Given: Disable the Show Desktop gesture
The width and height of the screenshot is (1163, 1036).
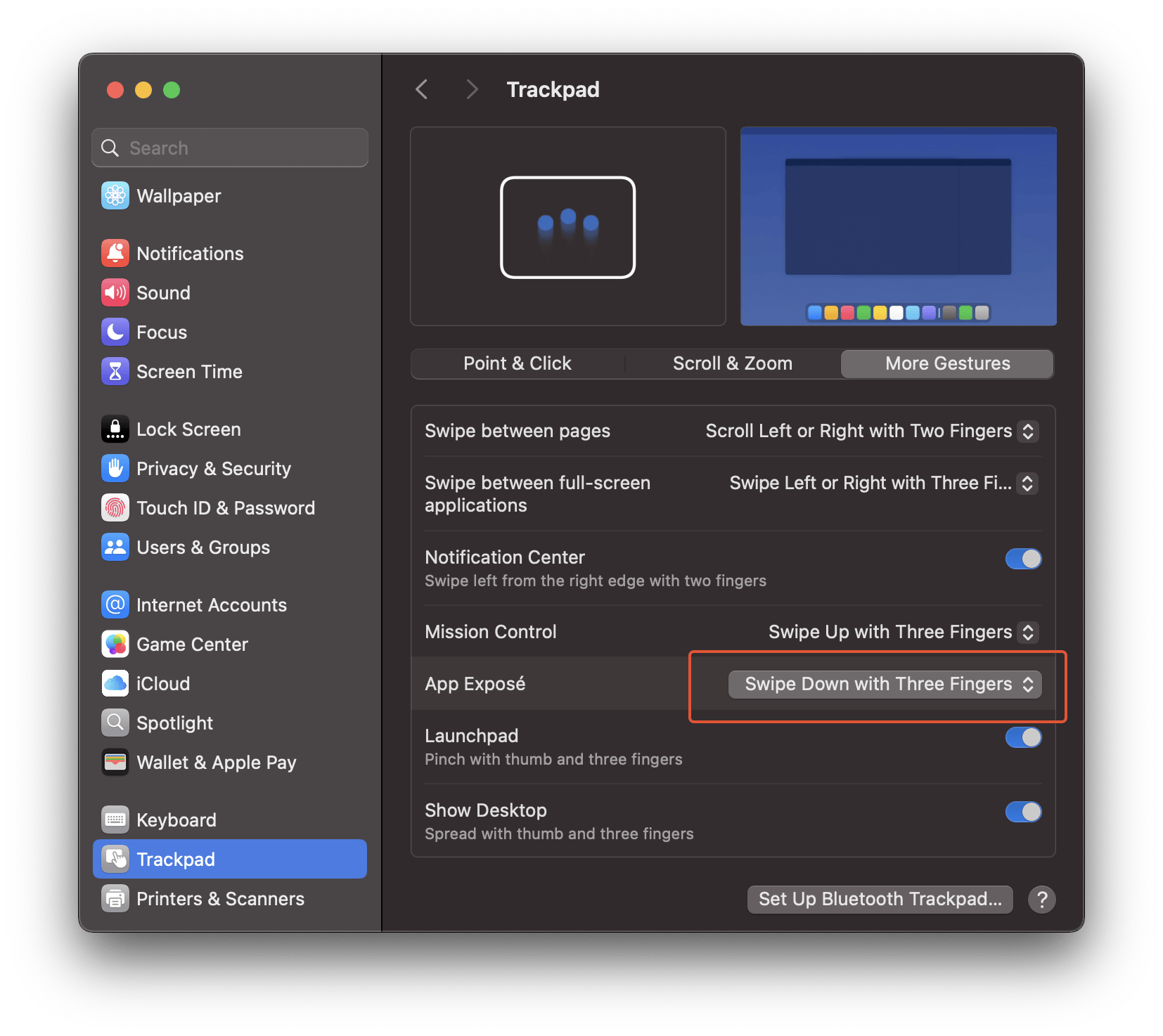Looking at the screenshot, I should click(x=1023, y=812).
